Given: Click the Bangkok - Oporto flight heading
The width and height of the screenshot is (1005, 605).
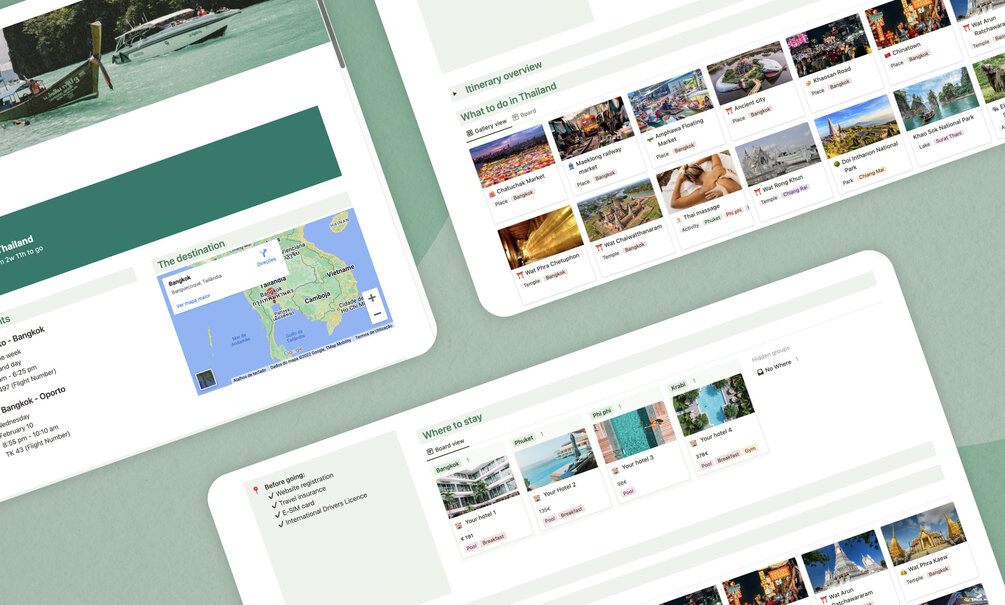Looking at the screenshot, I should (x=33, y=399).
